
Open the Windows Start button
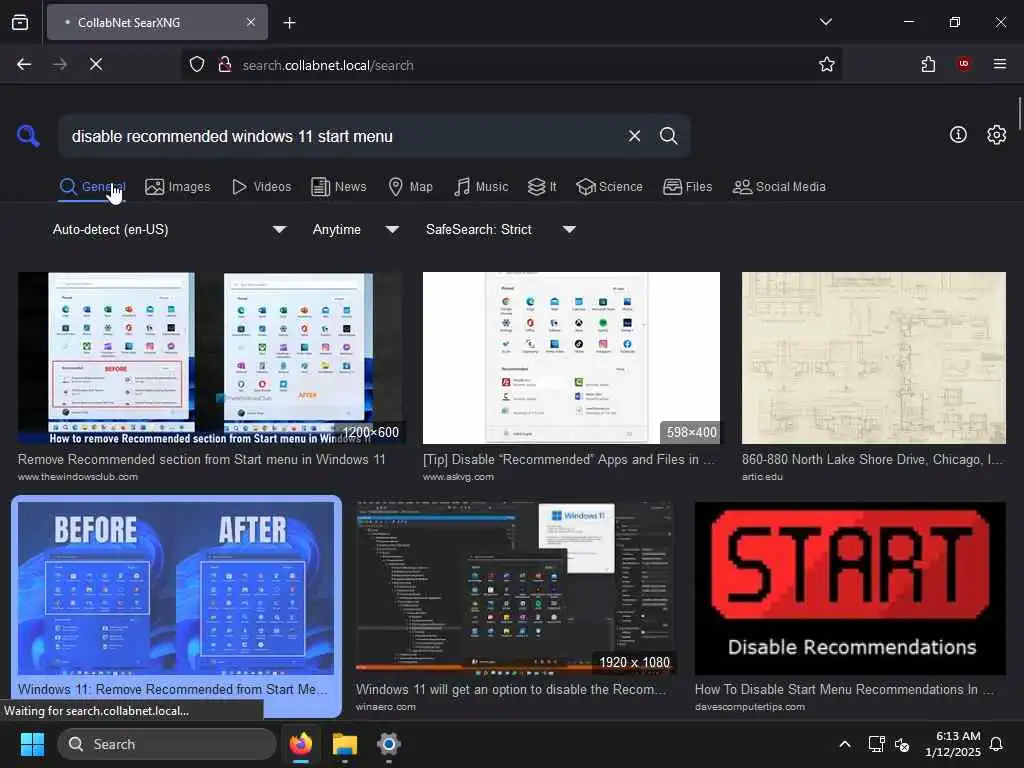pos(32,744)
